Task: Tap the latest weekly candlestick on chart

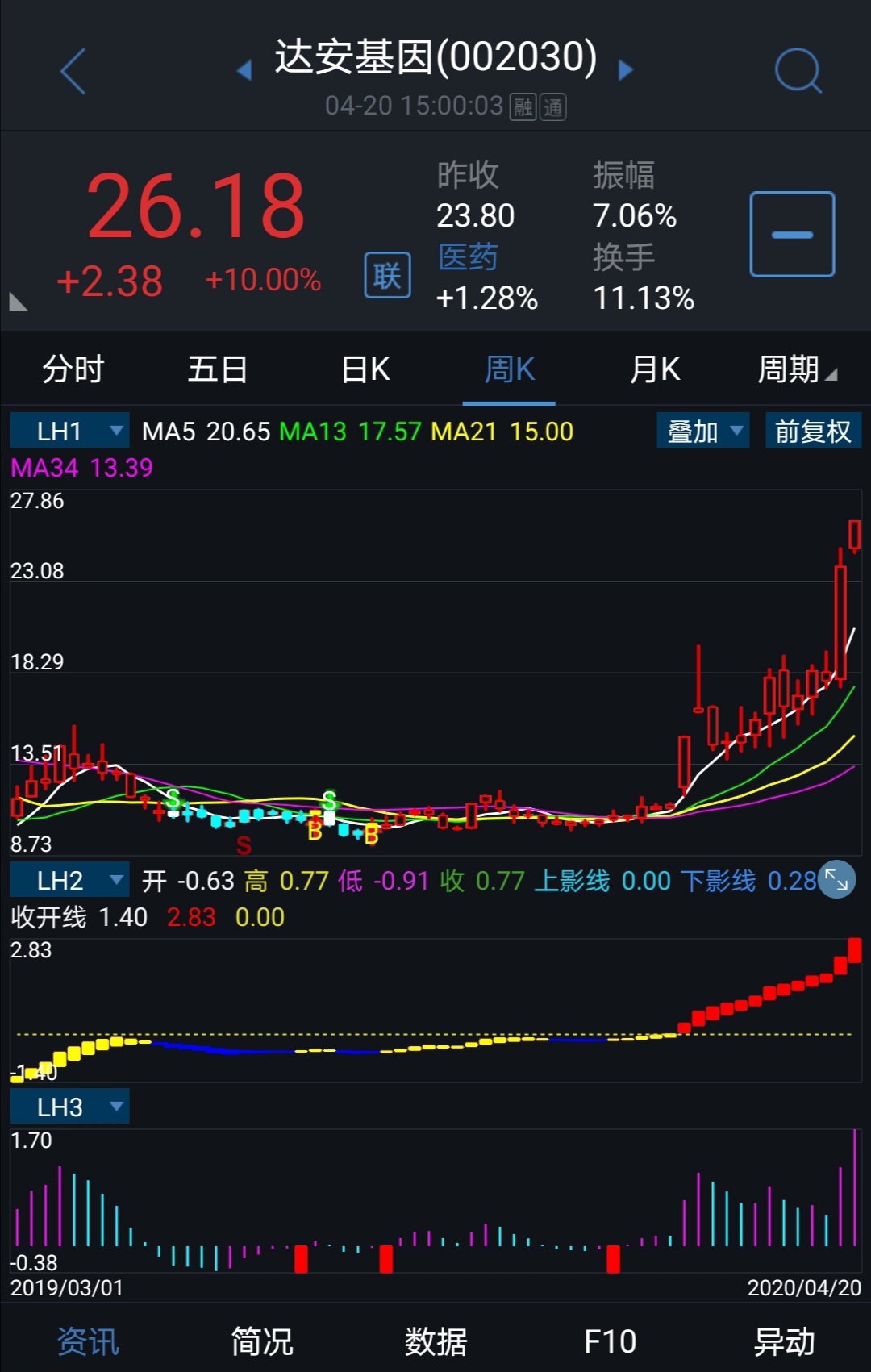Action: (x=855, y=536)
